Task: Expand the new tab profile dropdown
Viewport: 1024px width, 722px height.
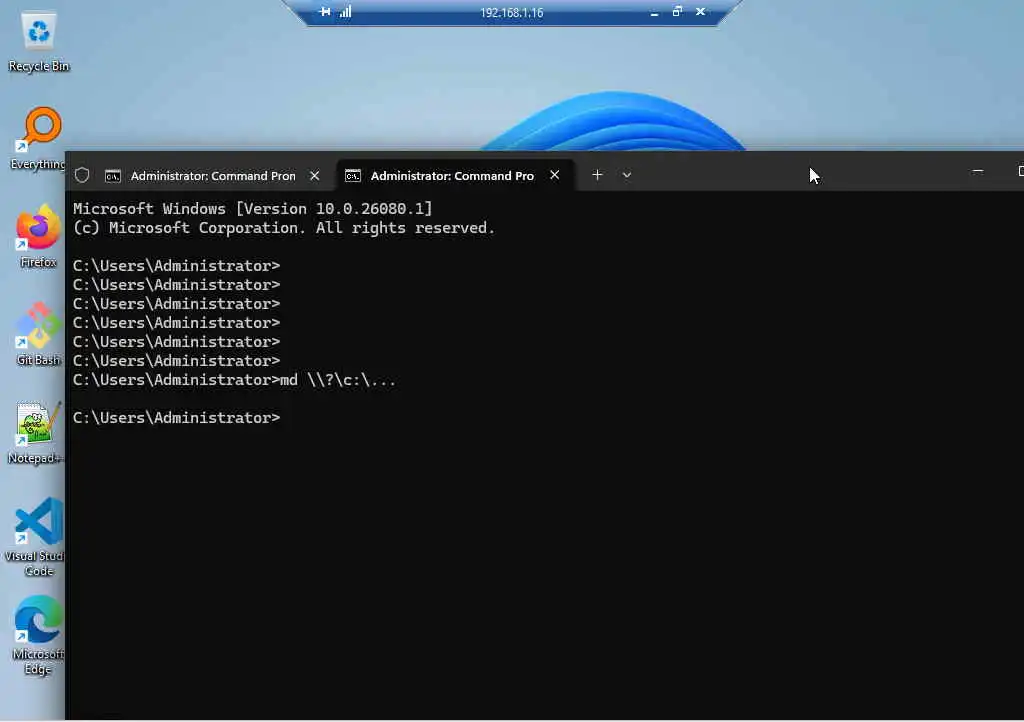Action: pyautogui.click(x=627, y=175)
